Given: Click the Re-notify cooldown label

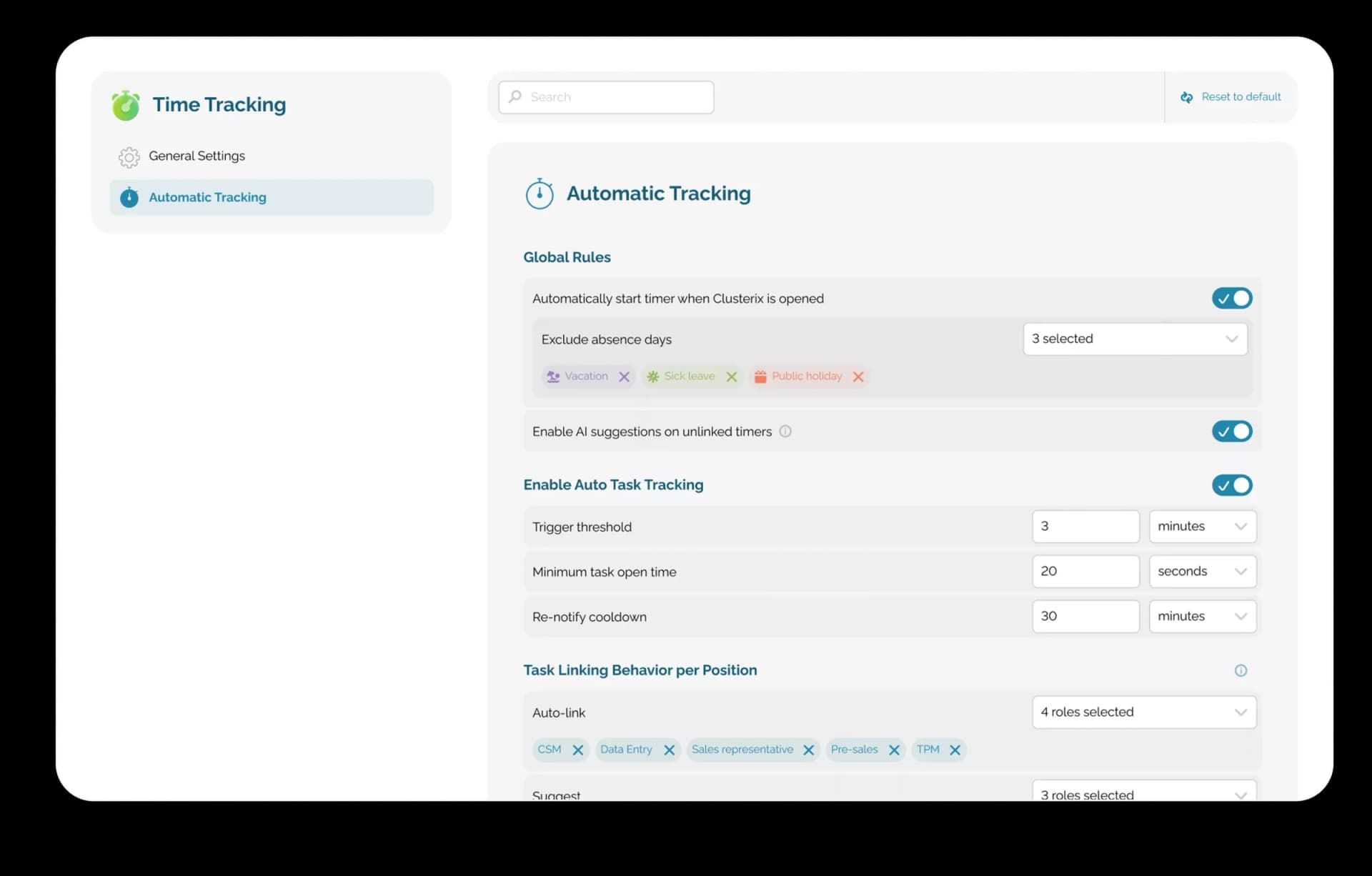Looking at the screenshot, I should point(589,617).
